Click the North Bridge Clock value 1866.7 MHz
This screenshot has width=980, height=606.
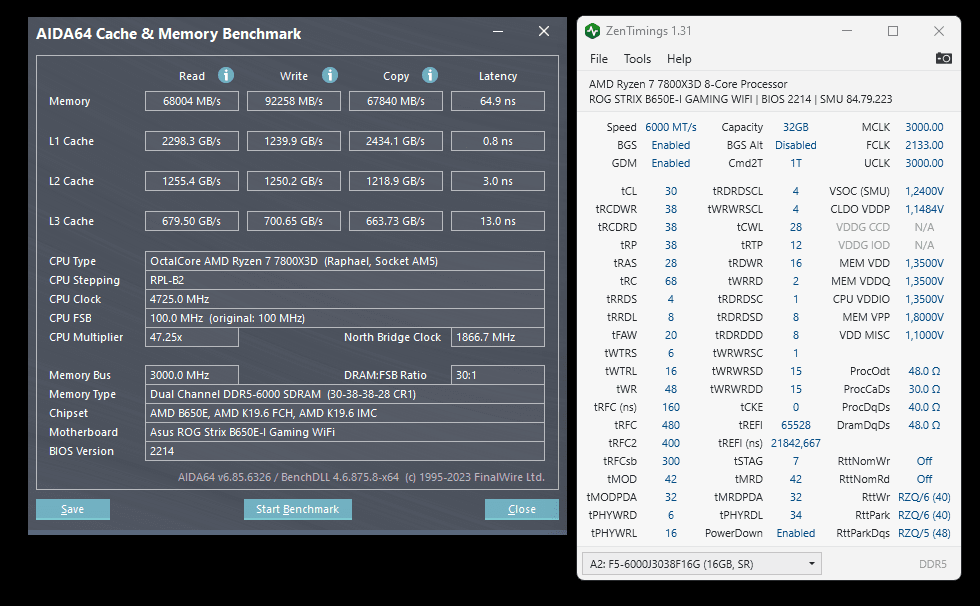point(498,337)
